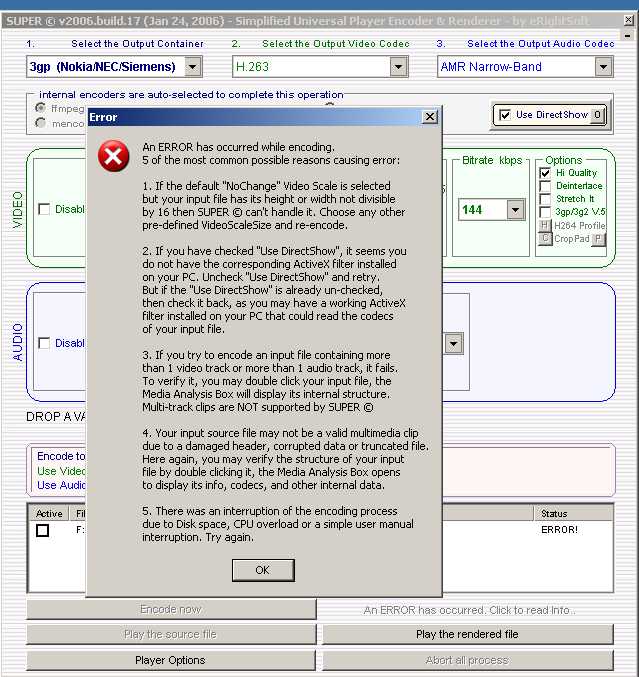The height and width of the screenshot is (677, 639).
Task: Click OK in the Error dialog
Action: tap(263, 570)
